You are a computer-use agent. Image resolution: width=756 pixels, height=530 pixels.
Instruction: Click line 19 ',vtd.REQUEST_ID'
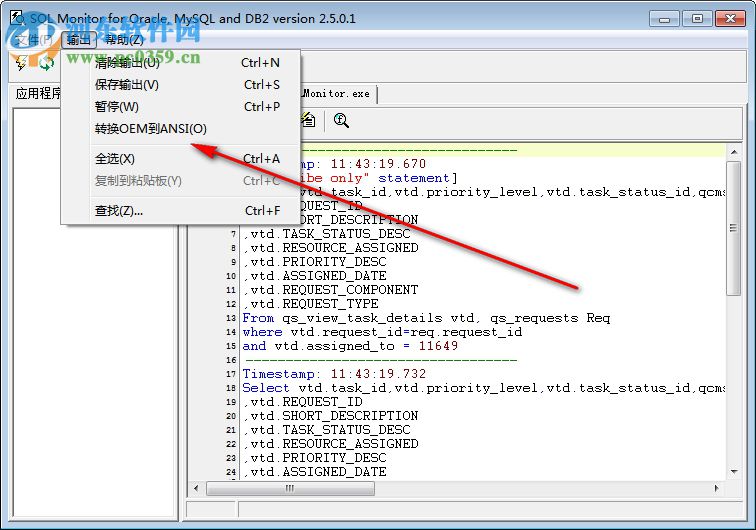tap(302, 402)
